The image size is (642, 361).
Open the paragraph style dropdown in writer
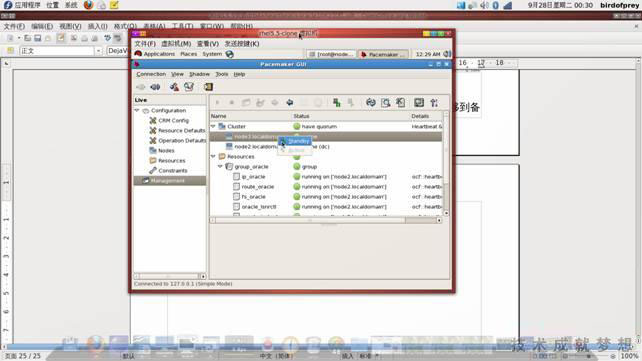(98, 51)
